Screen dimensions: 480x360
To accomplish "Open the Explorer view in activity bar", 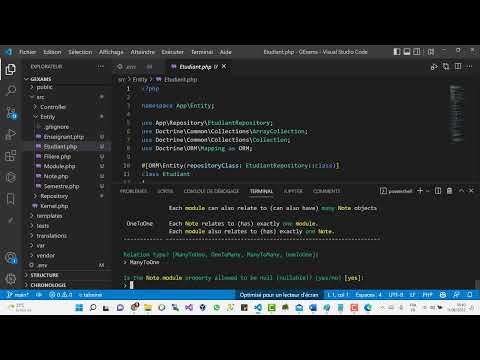I will 10,70.
